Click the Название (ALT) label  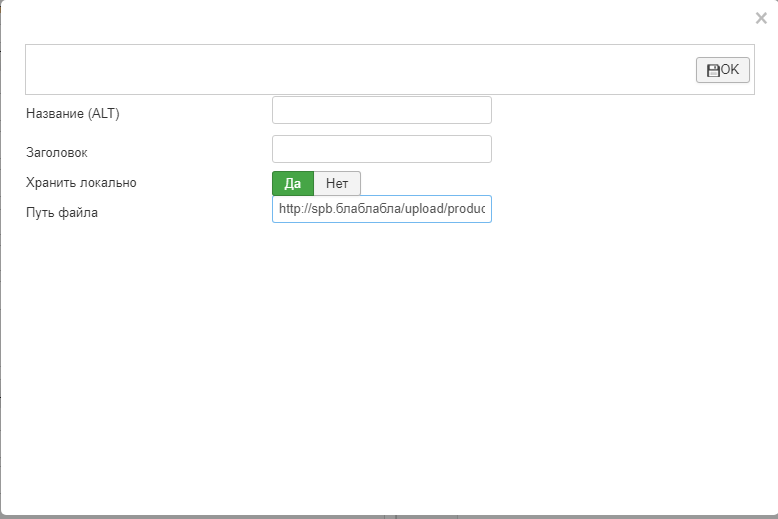tap(72, 114)
